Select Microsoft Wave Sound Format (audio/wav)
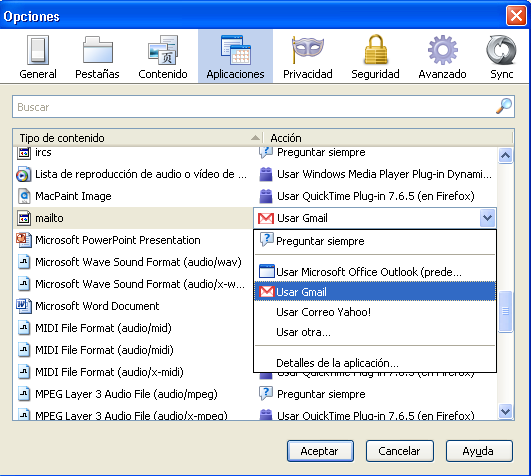The image size is (531, 476). point(133,262)
